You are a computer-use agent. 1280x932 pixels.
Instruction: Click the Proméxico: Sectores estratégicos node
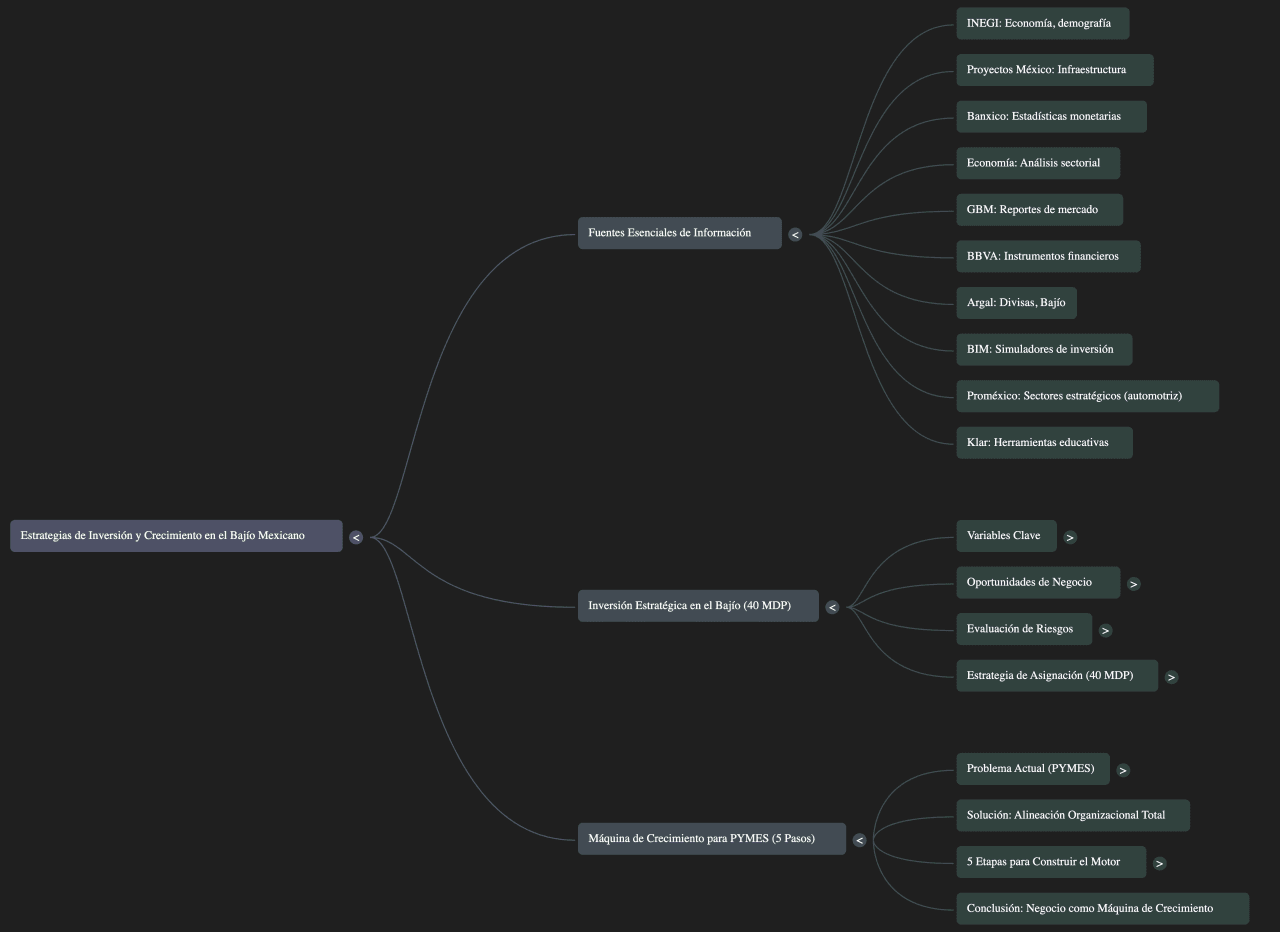(x=1087, y=396)
